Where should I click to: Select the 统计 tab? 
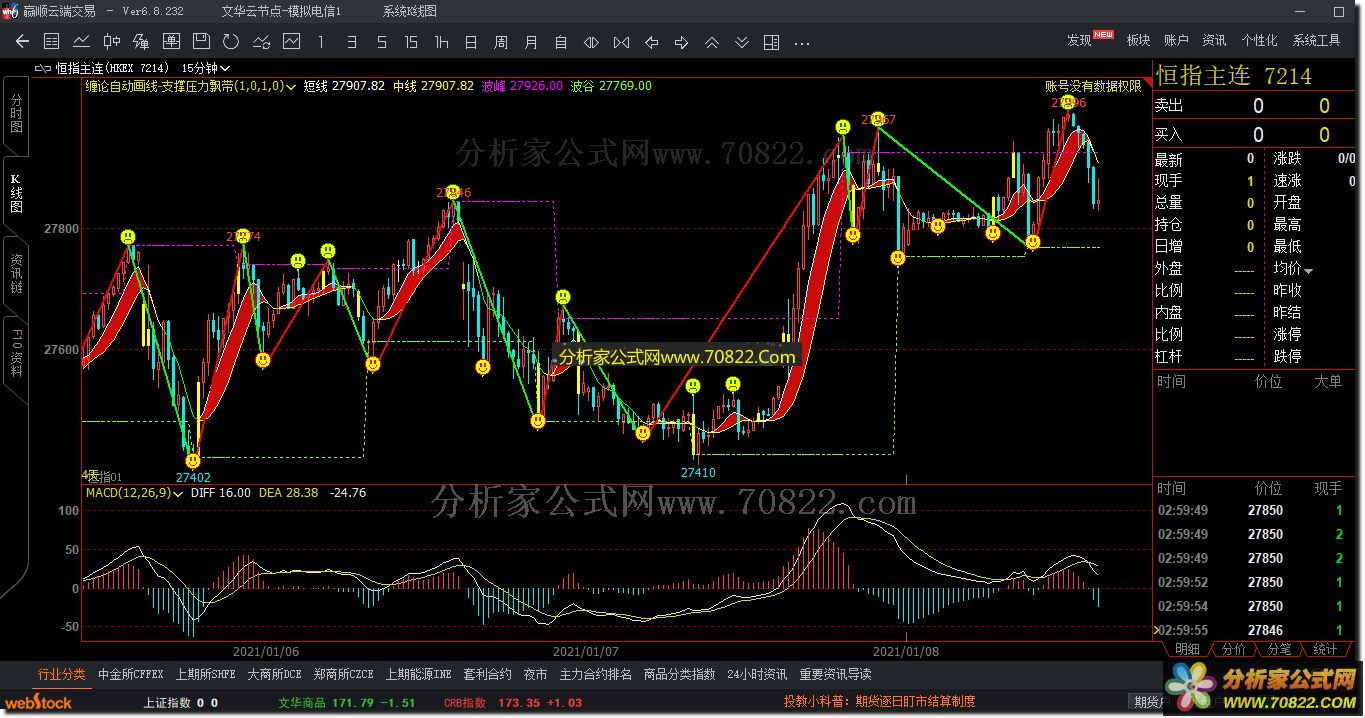[x=1325, y=650]
